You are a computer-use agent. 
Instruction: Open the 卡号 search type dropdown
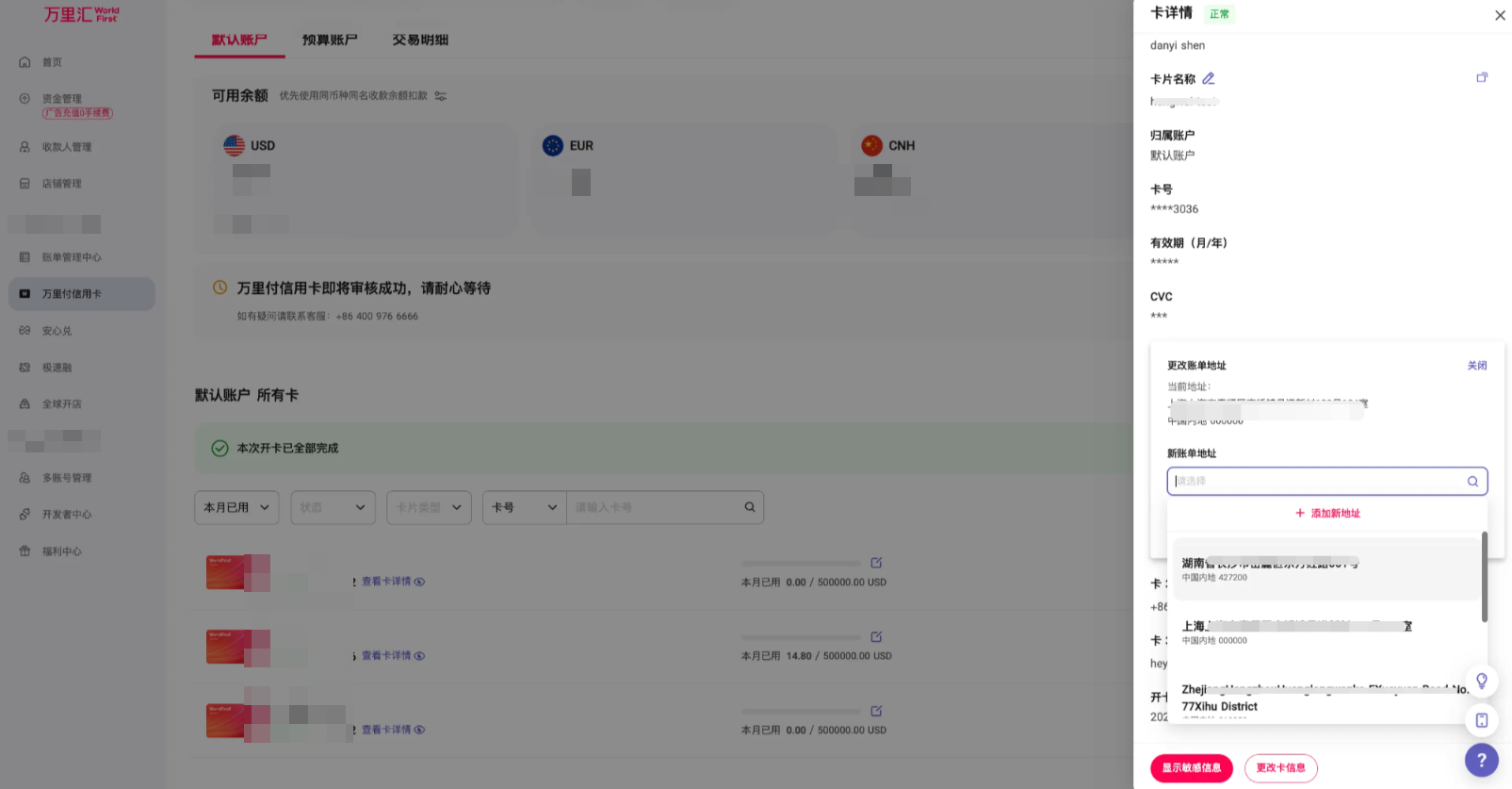(524, 507)
